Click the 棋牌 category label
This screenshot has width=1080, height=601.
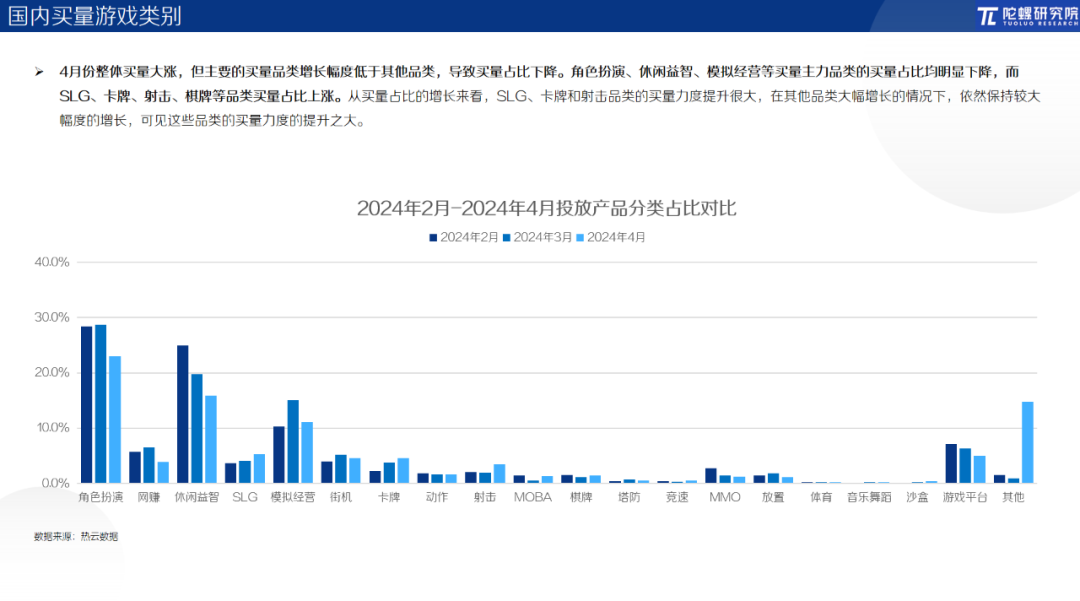point(581,497)
